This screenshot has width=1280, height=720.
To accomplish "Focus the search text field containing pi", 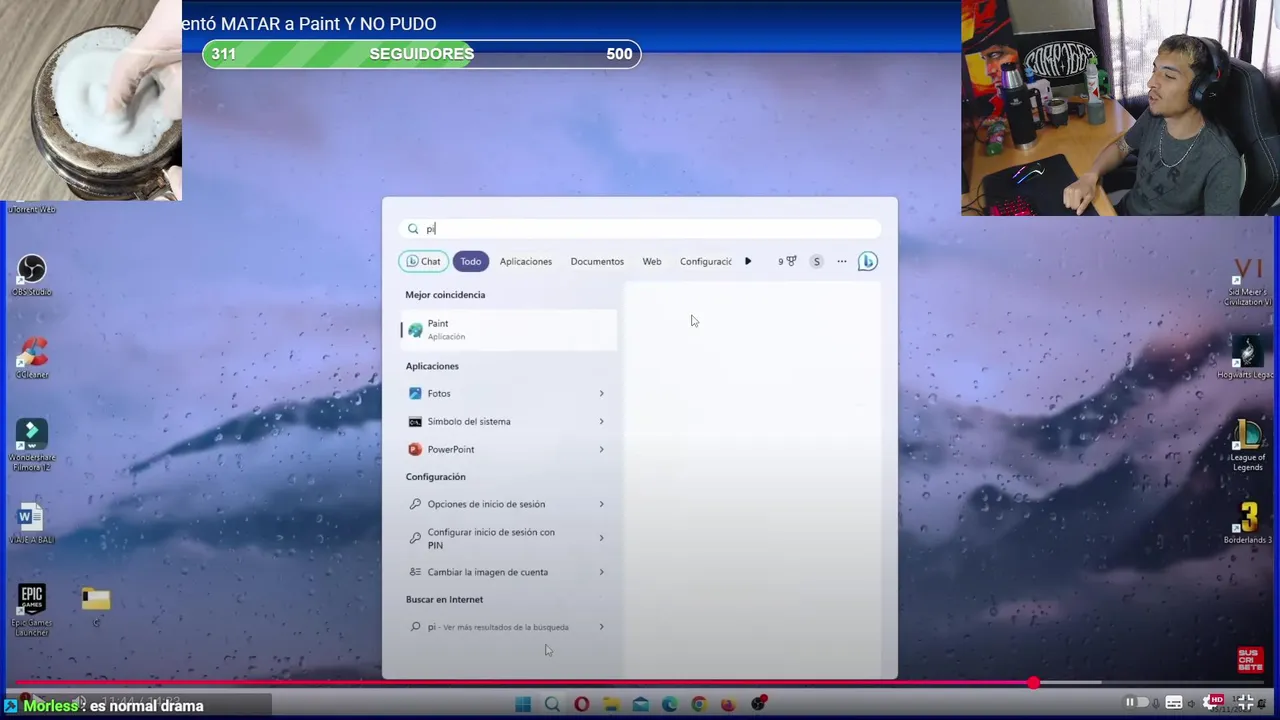I will coord(640,229).
